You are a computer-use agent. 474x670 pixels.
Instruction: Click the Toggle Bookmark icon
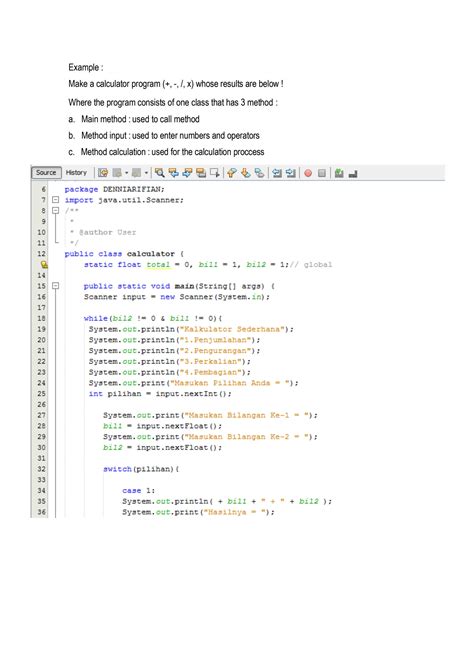coord(259,173)
